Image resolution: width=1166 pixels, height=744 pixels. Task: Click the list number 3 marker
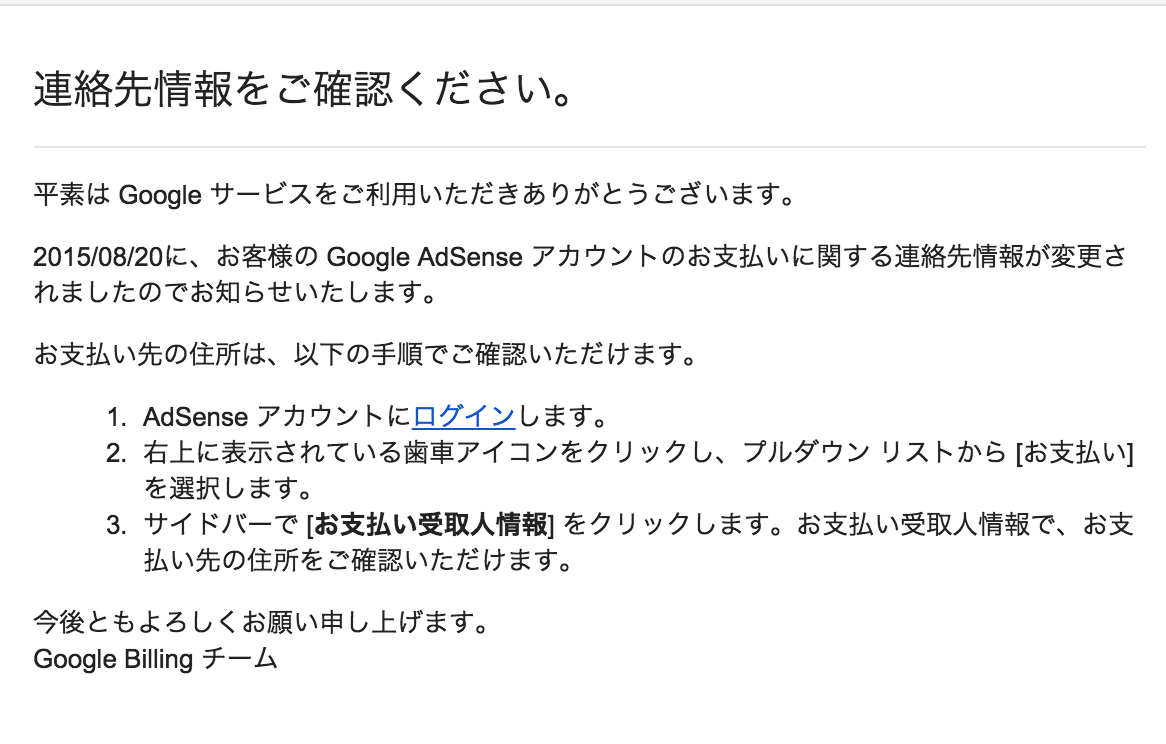point(117,525)
